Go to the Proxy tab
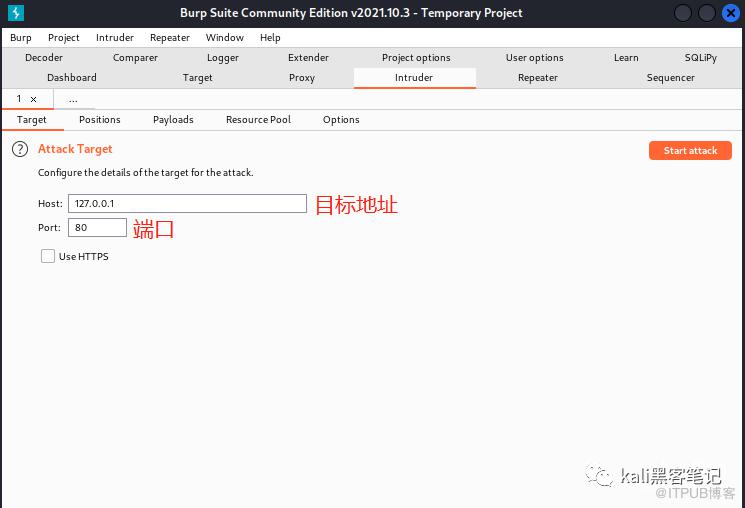 [302, 77]
